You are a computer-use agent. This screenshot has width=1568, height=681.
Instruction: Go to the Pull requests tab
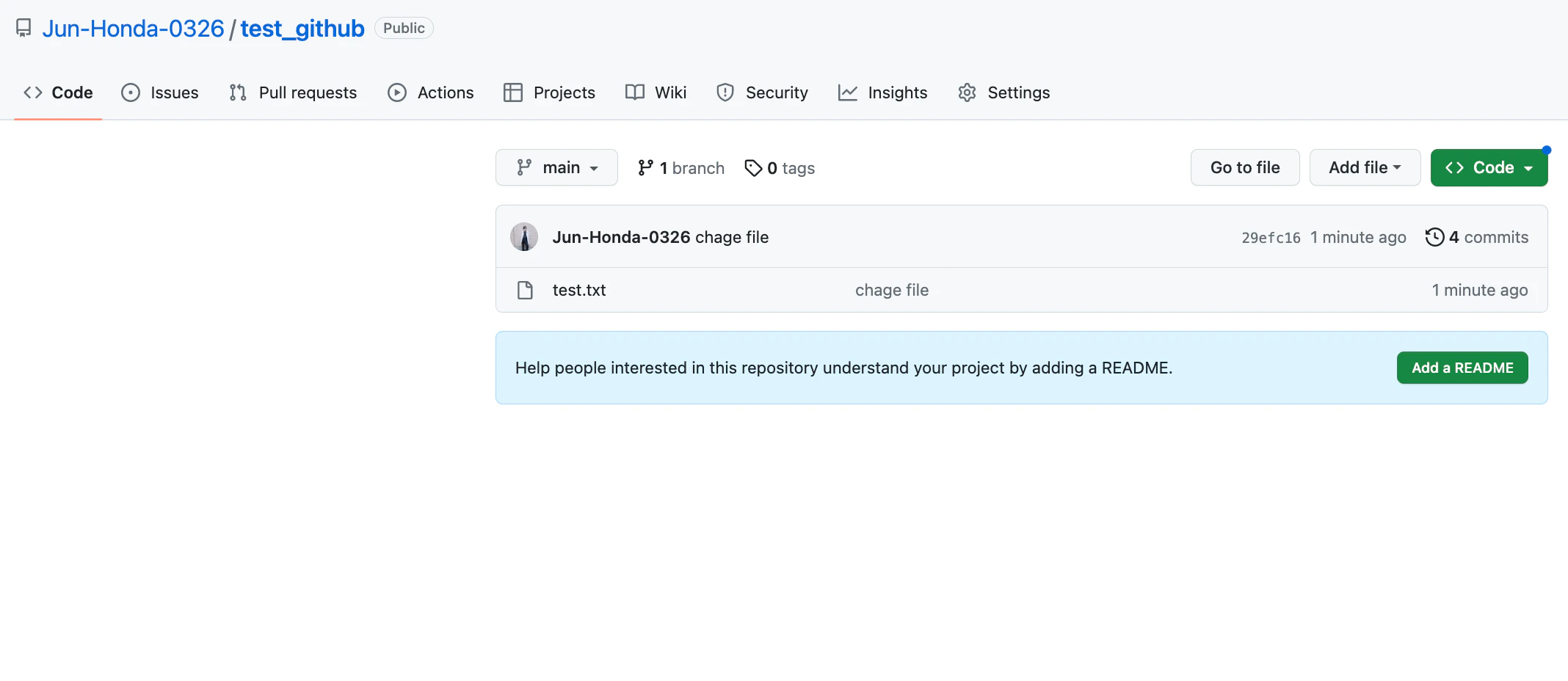293,92
